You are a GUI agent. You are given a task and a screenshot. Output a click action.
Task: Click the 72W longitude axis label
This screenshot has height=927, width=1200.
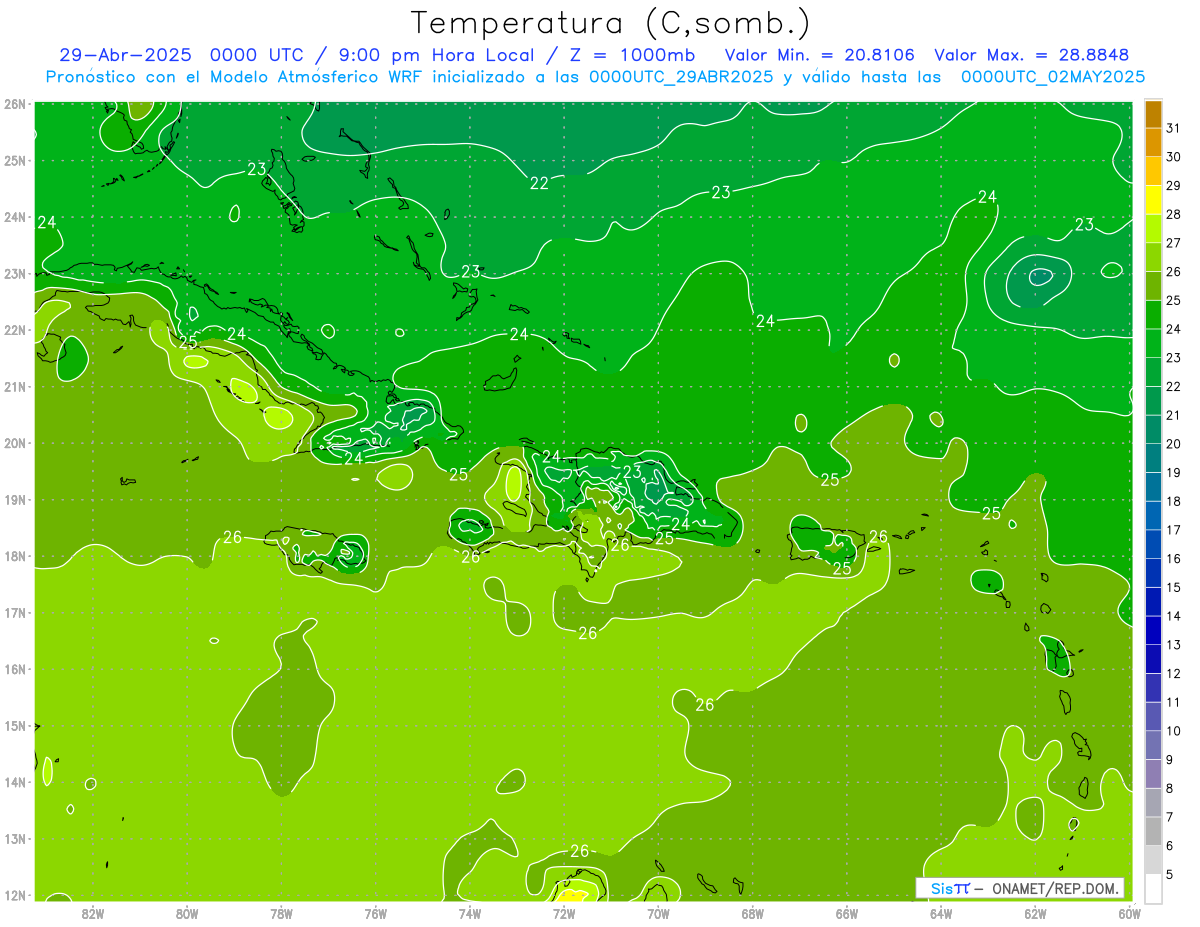(564, 914)
